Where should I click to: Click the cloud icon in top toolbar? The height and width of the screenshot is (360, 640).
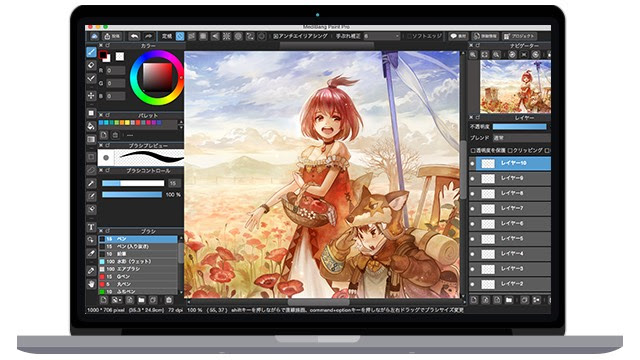coord(94,36)
